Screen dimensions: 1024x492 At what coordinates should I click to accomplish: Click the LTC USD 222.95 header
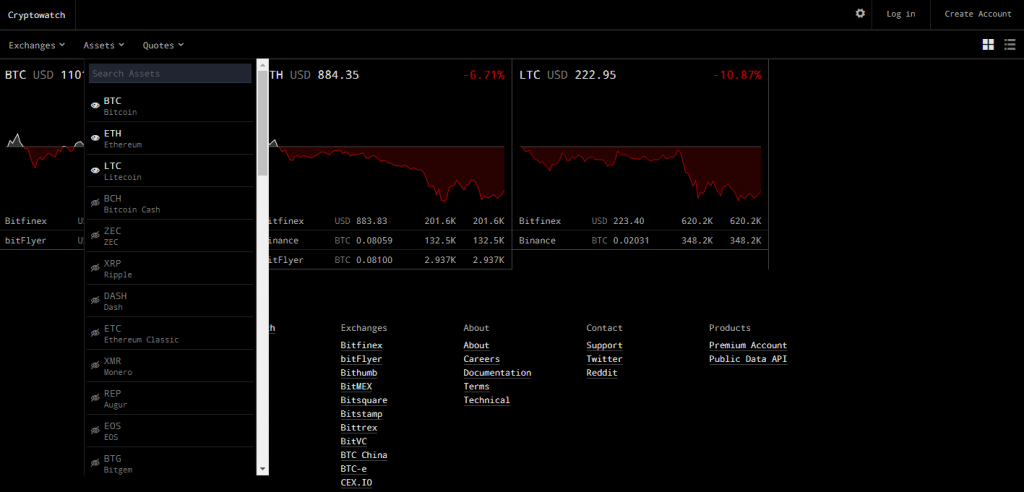click(x=568, y=75)
